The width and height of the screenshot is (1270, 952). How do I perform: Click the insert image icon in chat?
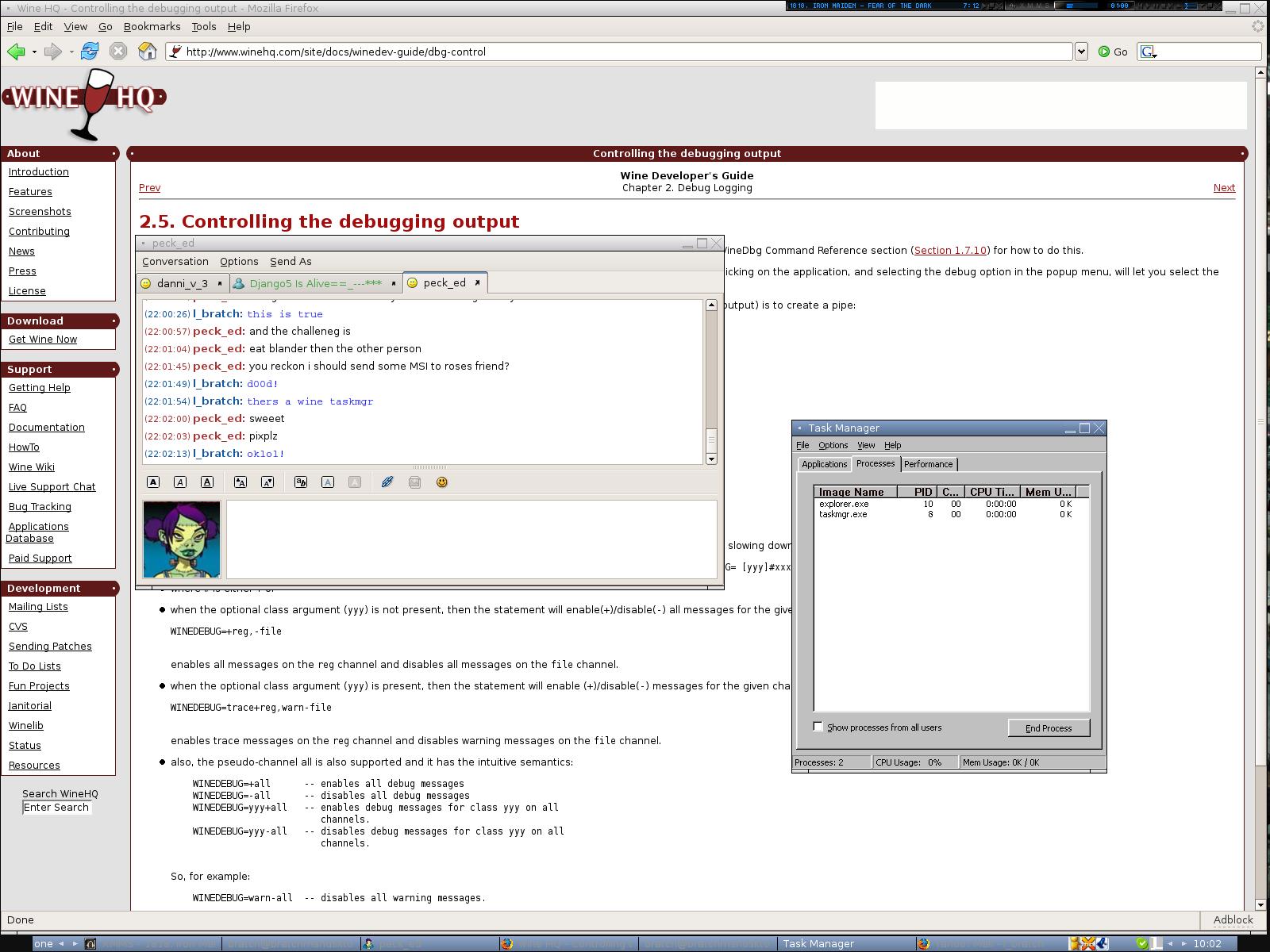[414, 482]
